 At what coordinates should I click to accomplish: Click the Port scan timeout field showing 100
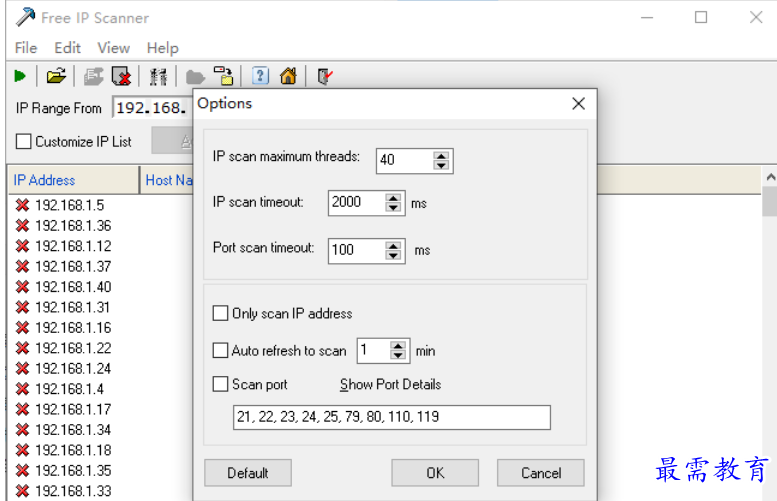click(x=356, y=250)
